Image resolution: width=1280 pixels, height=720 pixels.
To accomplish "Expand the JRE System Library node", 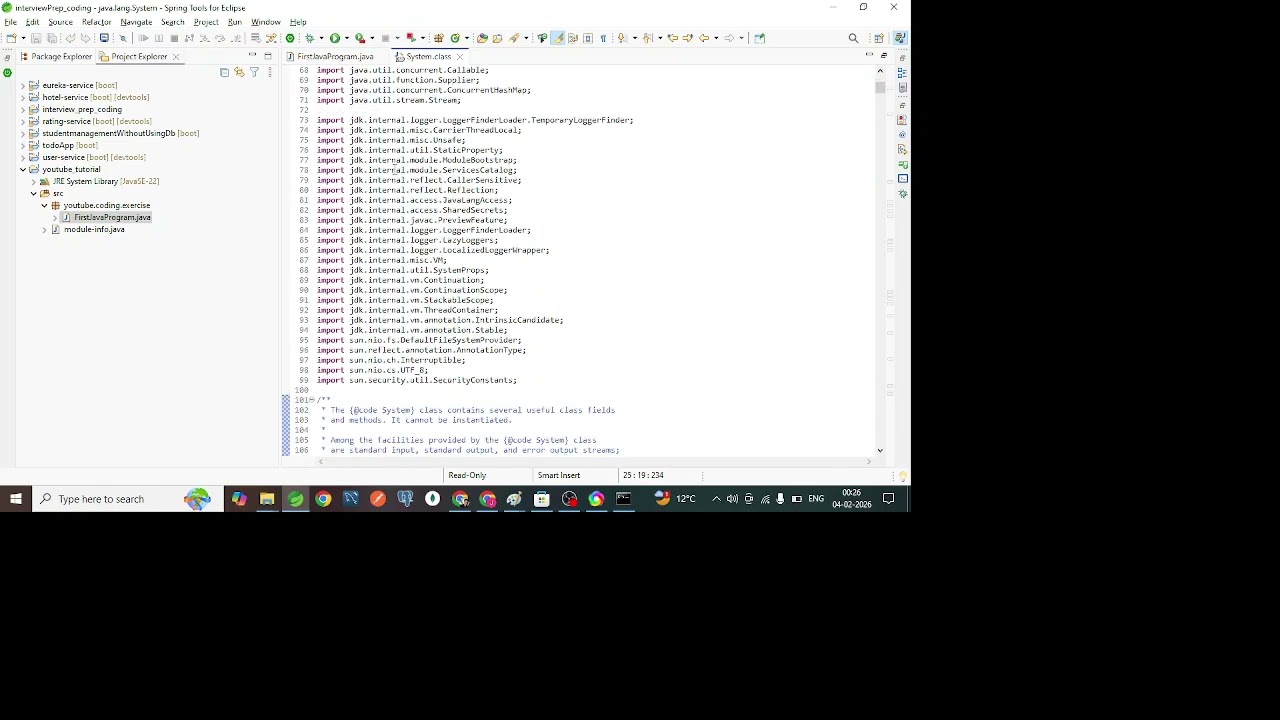I will [33, 181].
